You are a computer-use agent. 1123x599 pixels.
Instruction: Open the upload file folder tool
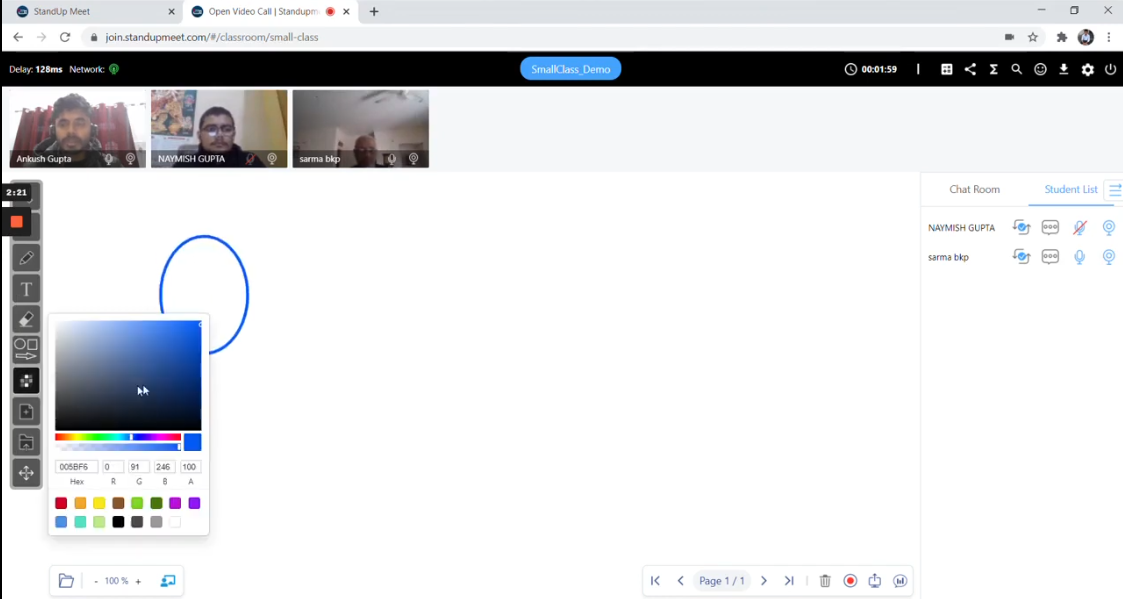click(x=26, y=442)
